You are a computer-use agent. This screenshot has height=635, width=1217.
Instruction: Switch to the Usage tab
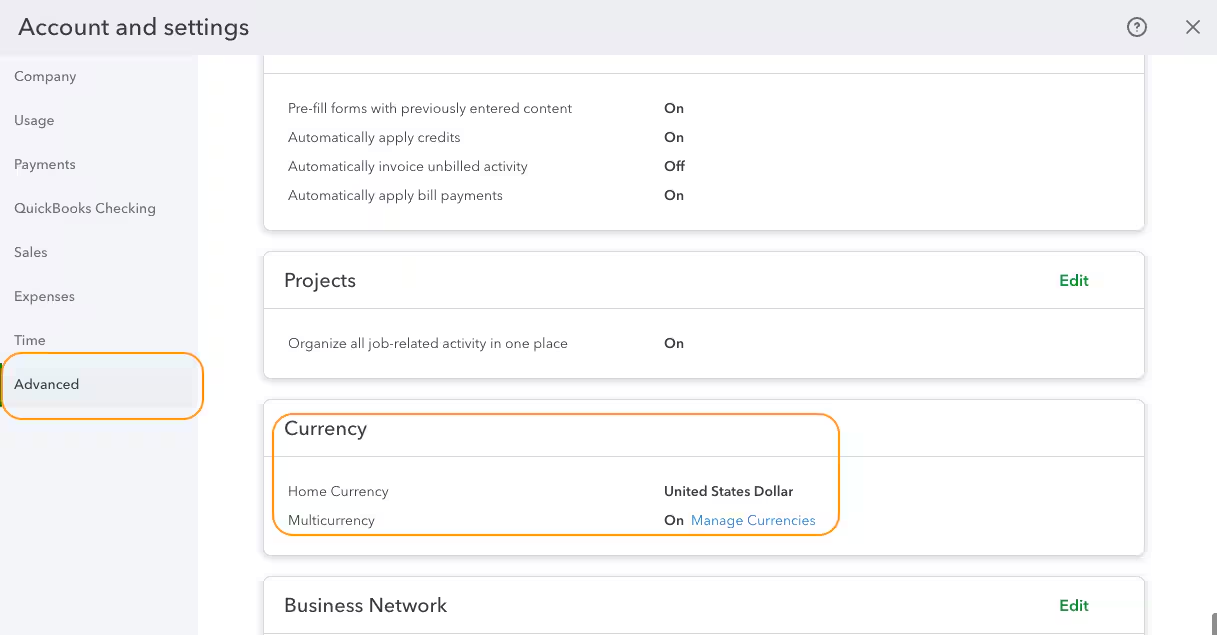coord(34,121)
